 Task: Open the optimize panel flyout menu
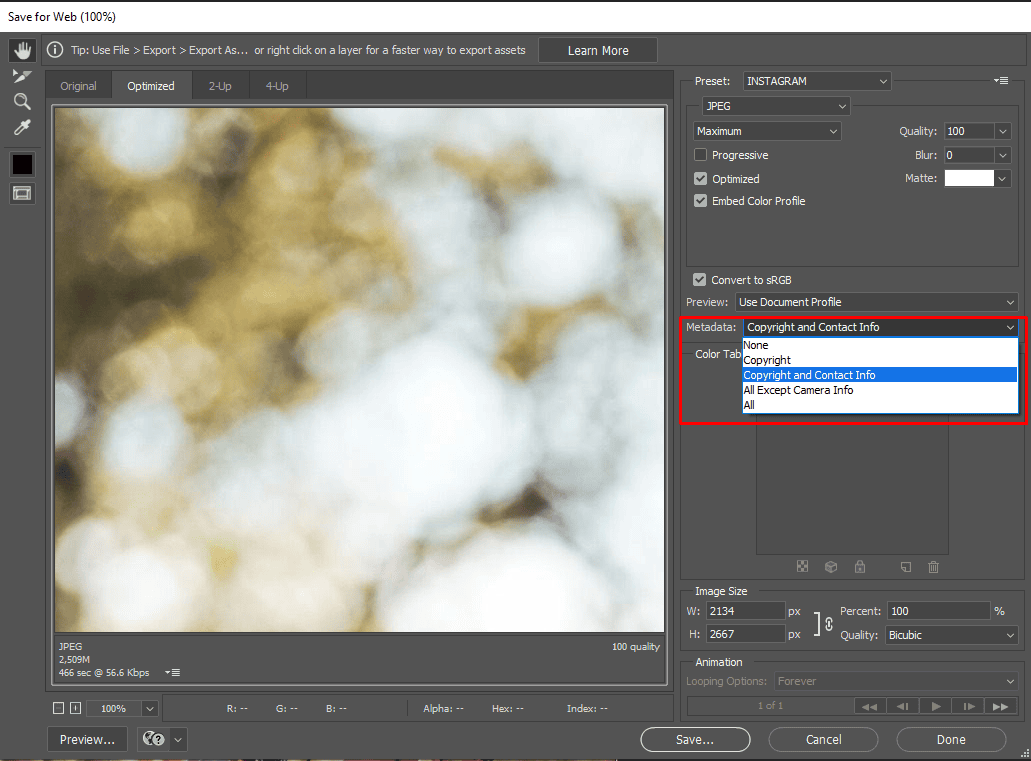[1000, 81]
